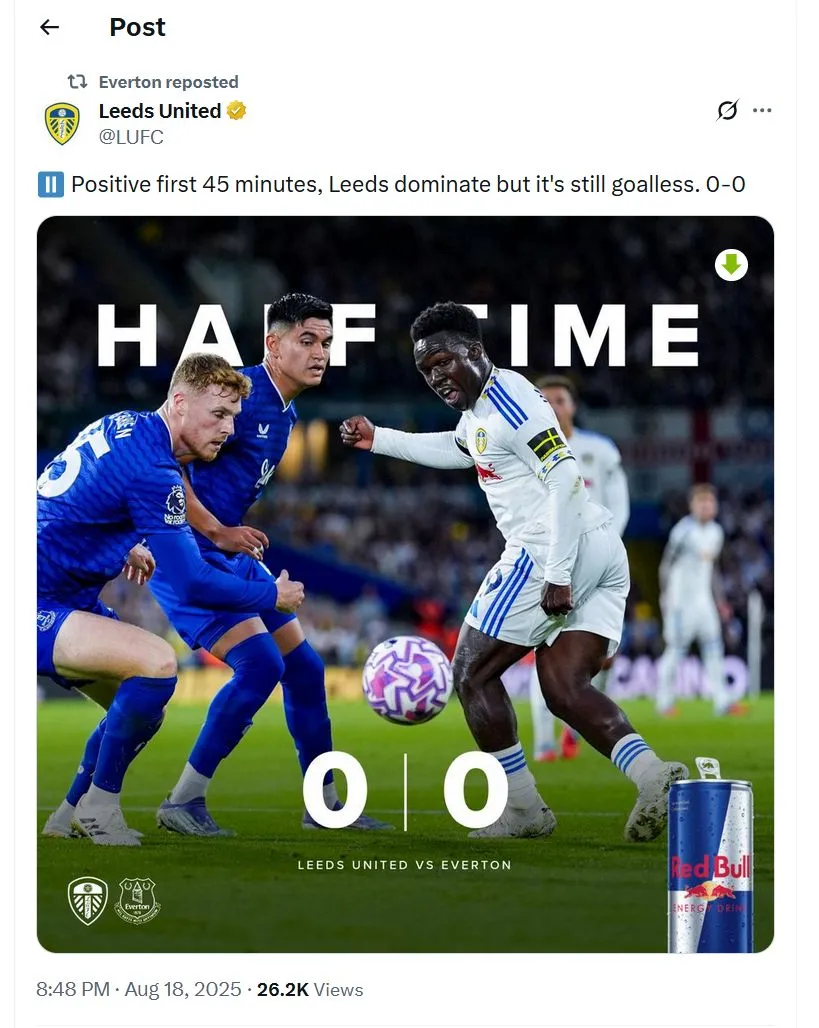The width and height of the screenshot is (819, 1028).
Task: Click the 0 | 0 score graphic
Action: click(x=405, y=791)
